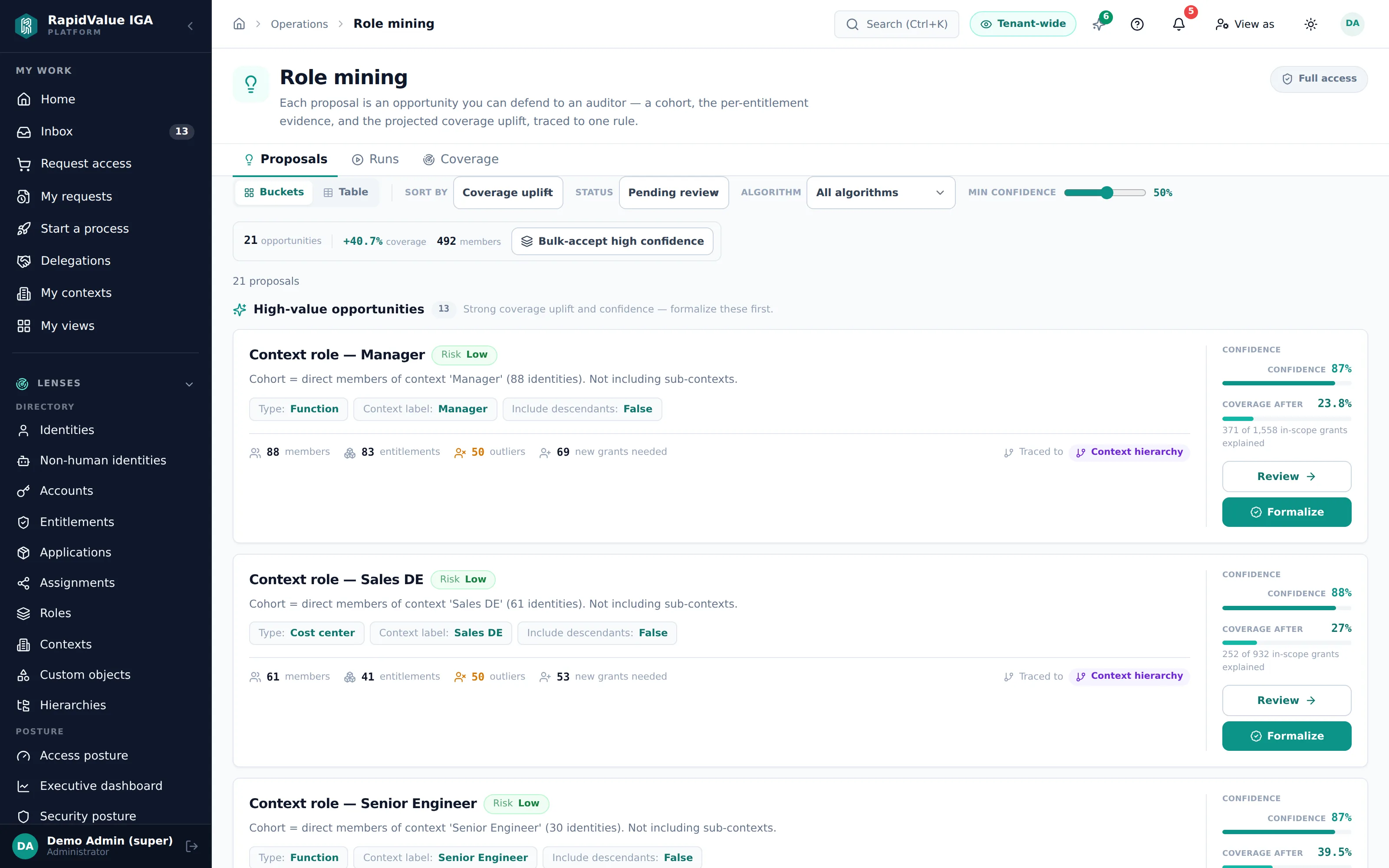Toggle the light/dark theme sun icon
The width and height of the screenshot is (1389, 868).
pyautogui.click(x=1311, y=24)
